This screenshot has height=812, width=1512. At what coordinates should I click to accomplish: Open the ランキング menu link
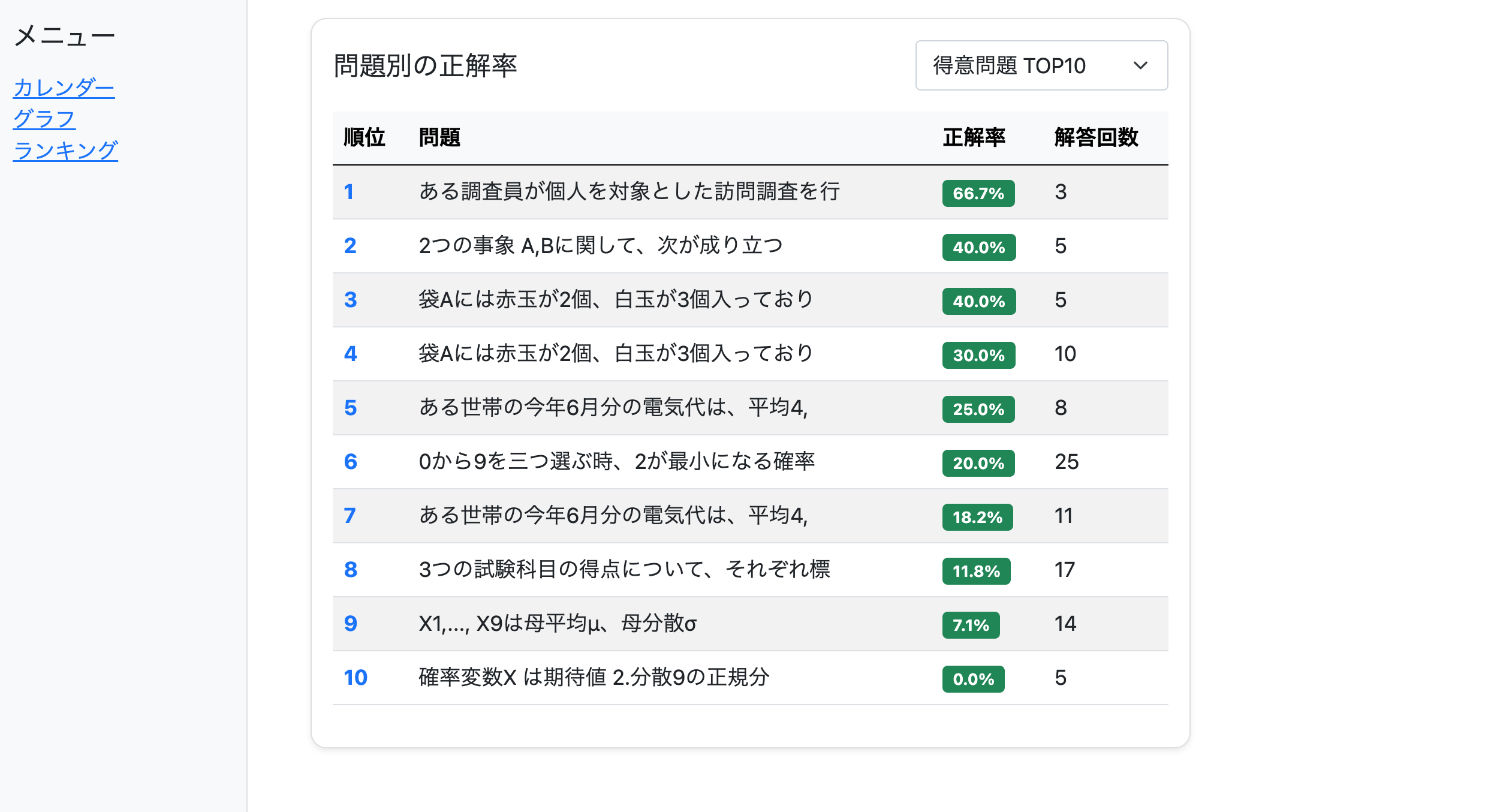pos(65,151)
